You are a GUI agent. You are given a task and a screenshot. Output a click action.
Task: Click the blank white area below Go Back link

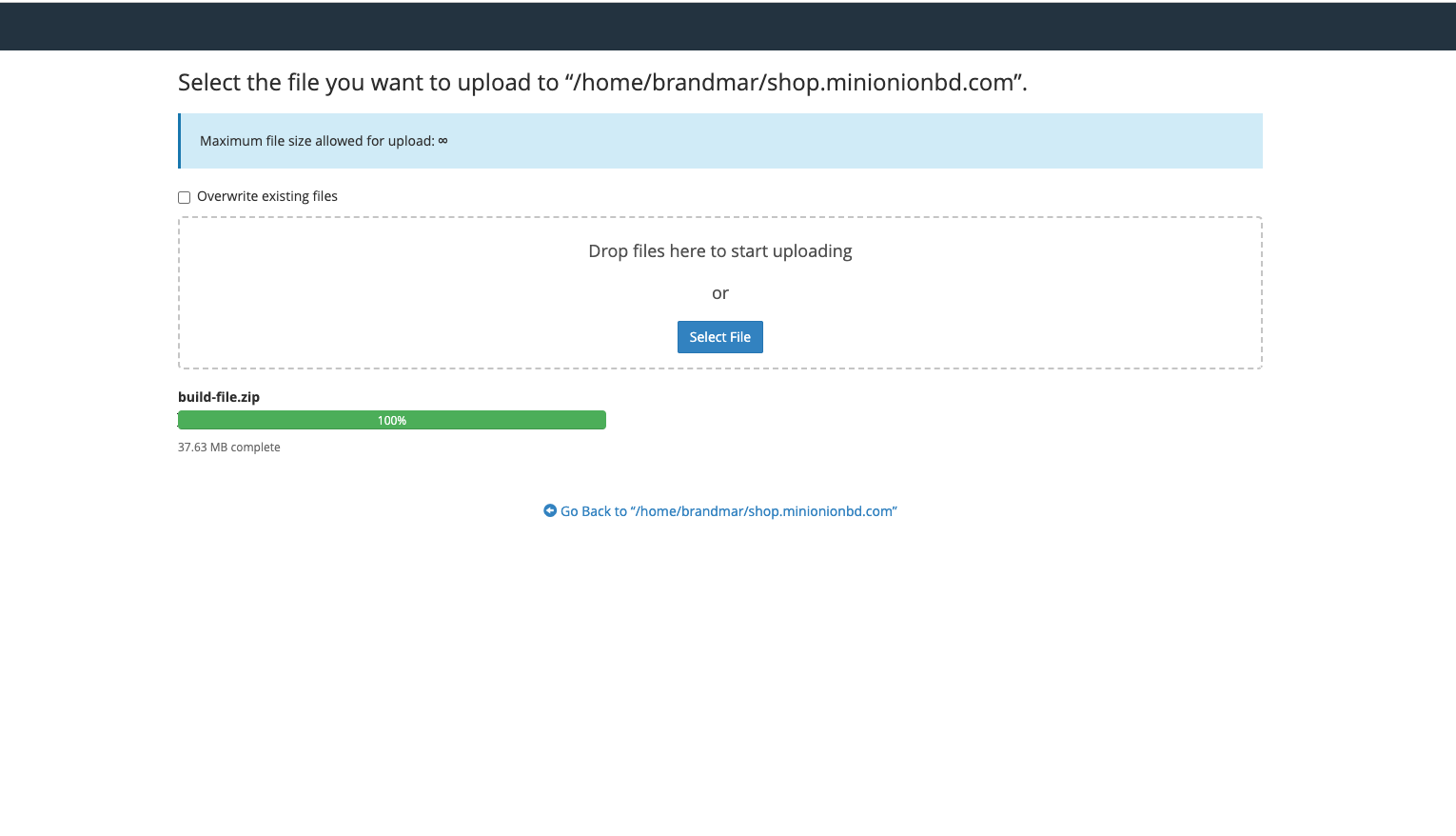coord(728,667)
